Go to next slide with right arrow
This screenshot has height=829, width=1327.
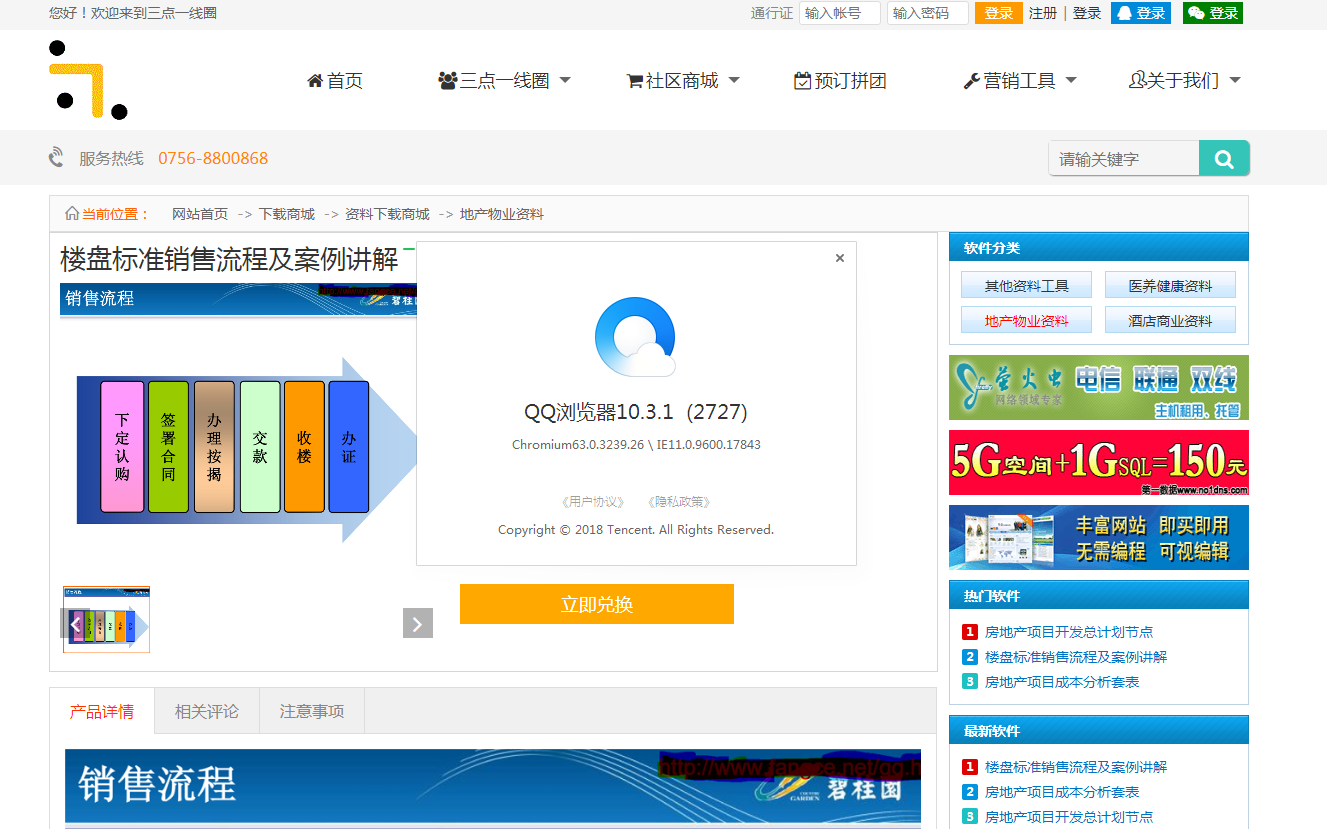(x=417, y=623)
